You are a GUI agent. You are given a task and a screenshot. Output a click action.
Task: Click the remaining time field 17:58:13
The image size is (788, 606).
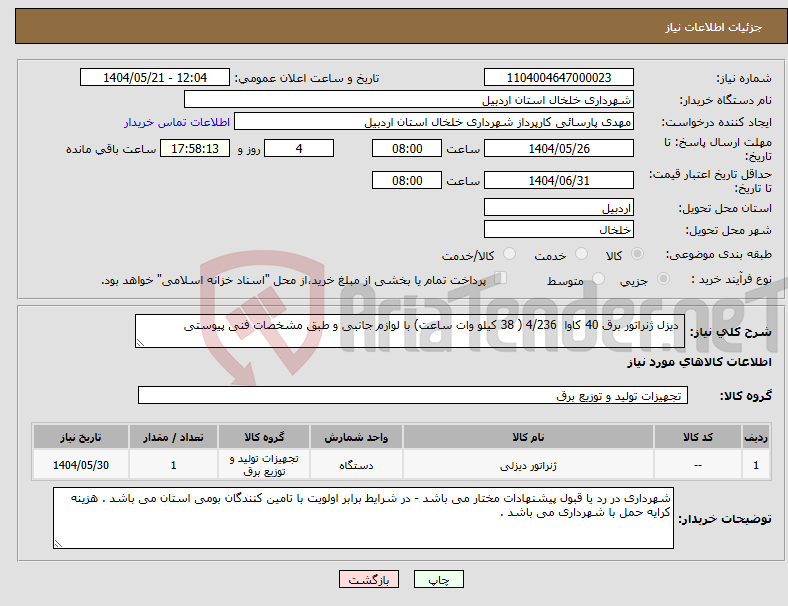(195, 148)
